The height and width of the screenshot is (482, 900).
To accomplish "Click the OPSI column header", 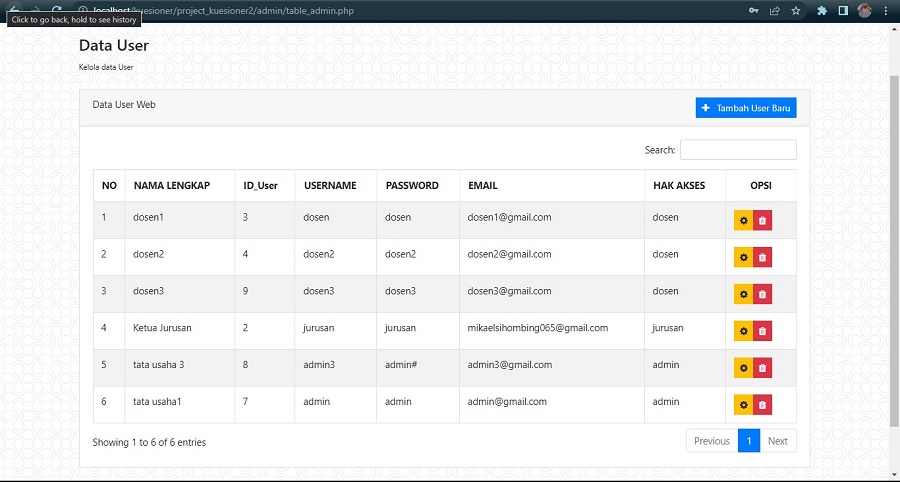I will click(761, 185).
